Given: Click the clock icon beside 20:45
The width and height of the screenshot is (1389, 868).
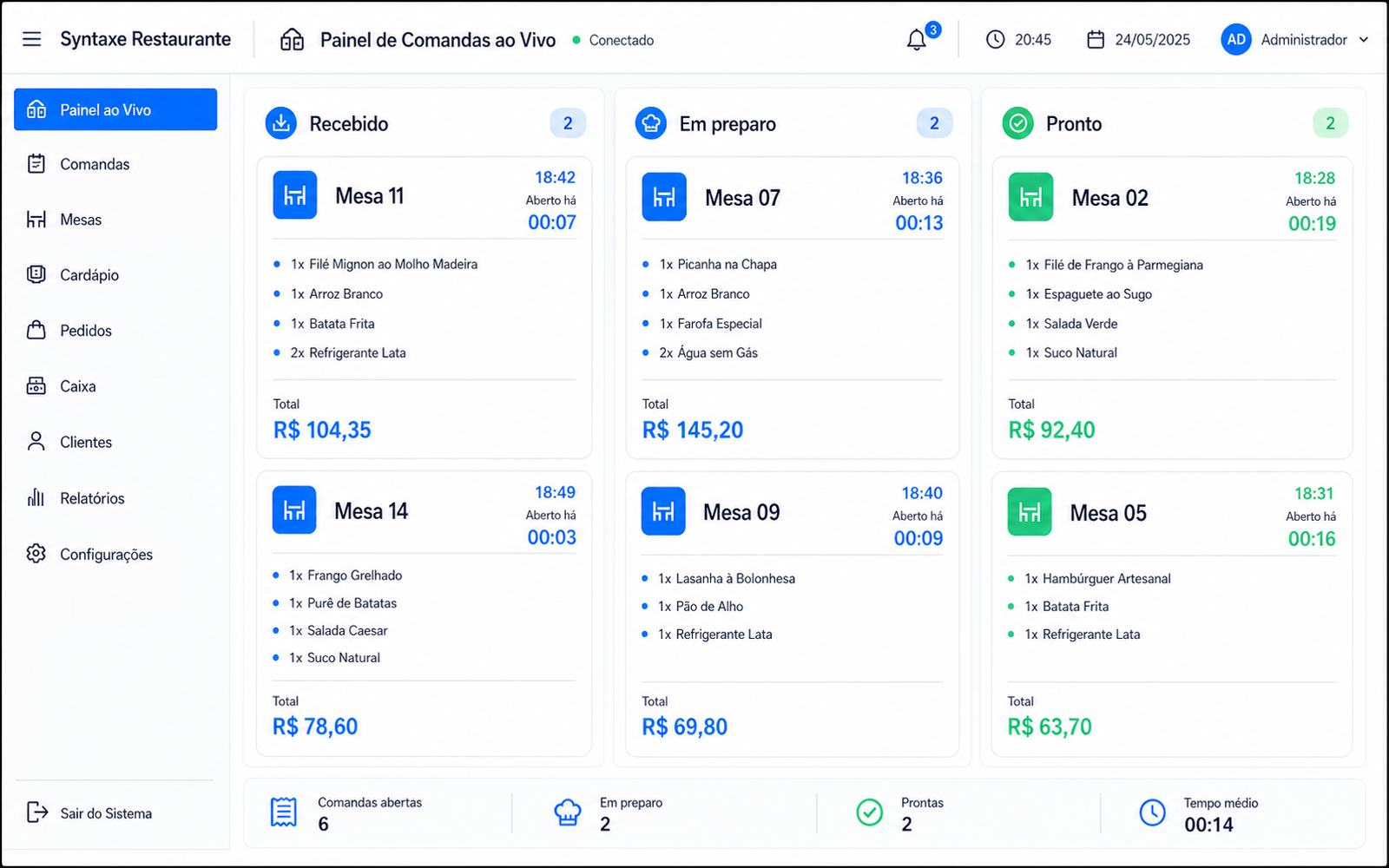Looking at the screenshot, I should tap(996, 40).
